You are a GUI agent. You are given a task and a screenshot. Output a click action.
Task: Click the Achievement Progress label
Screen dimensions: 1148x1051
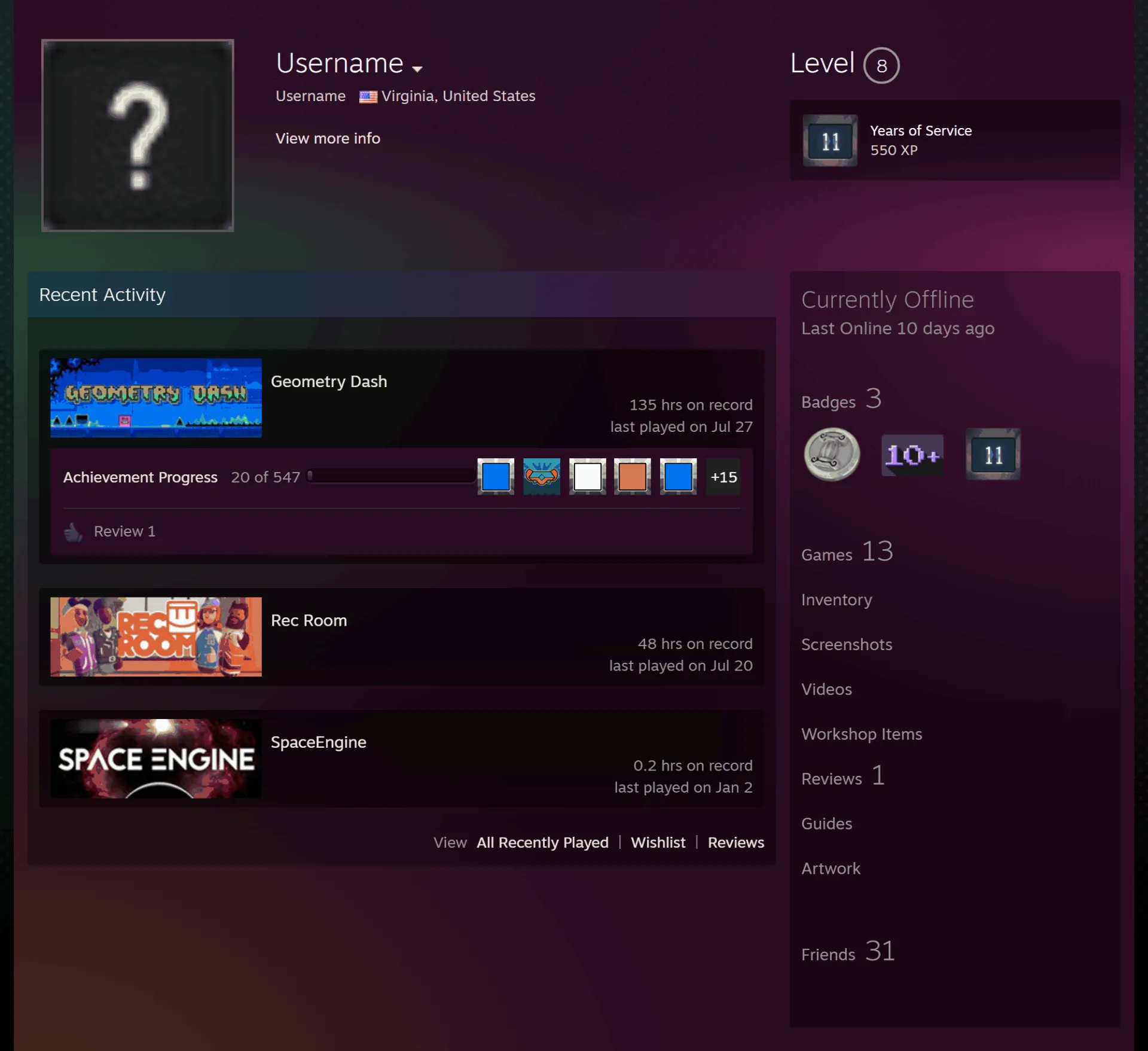point(141,477)
